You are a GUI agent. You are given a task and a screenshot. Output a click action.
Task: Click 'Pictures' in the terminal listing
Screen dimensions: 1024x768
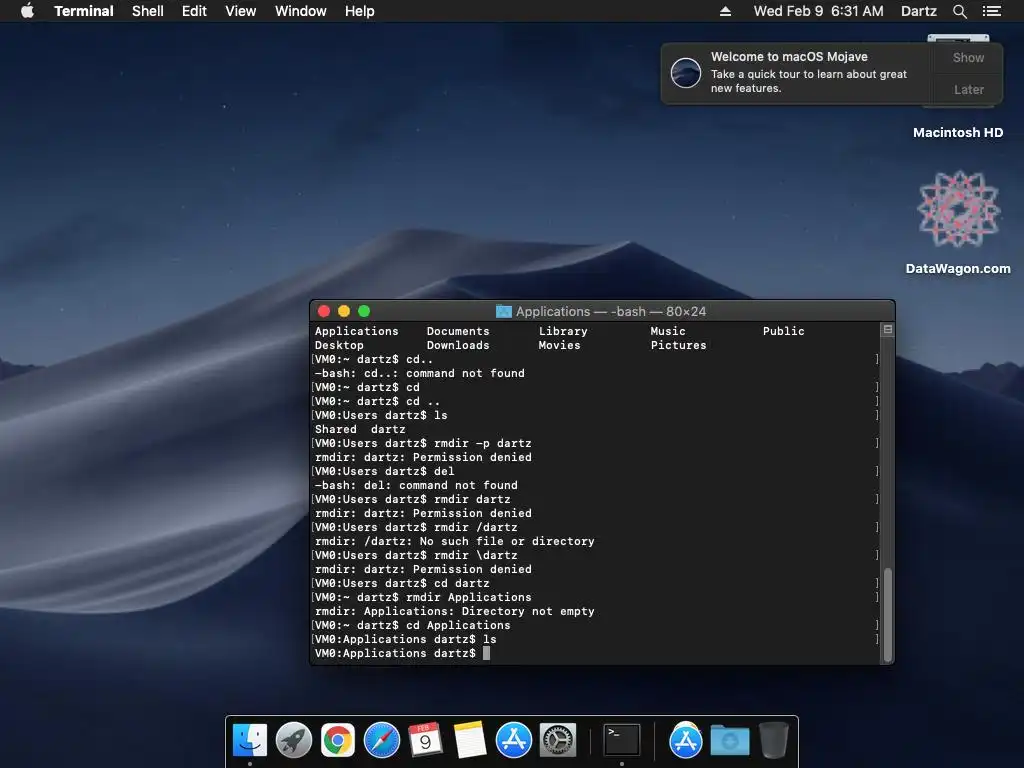tap(679, 345)
